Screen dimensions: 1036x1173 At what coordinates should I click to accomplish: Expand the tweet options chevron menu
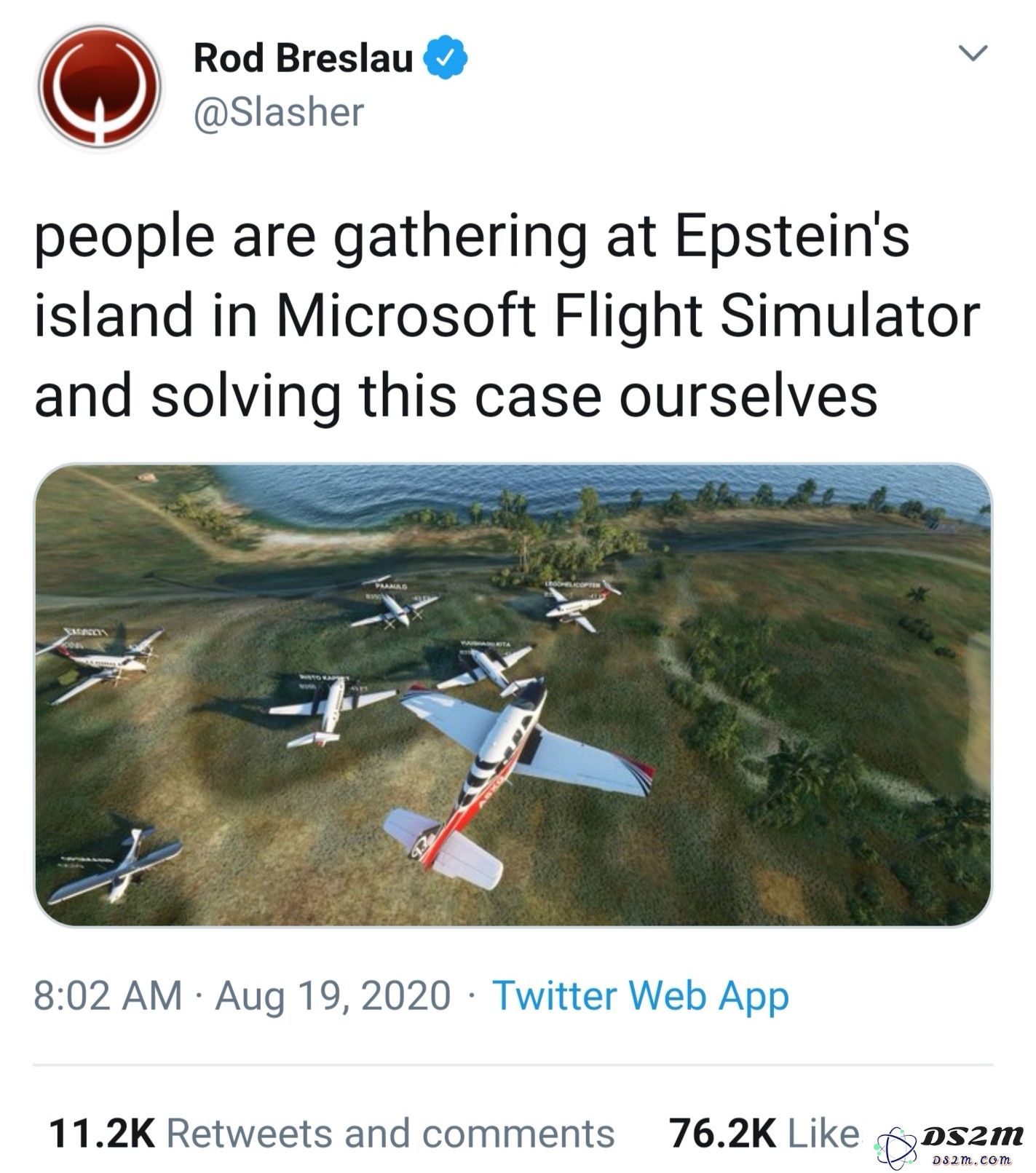click(972, 53)
